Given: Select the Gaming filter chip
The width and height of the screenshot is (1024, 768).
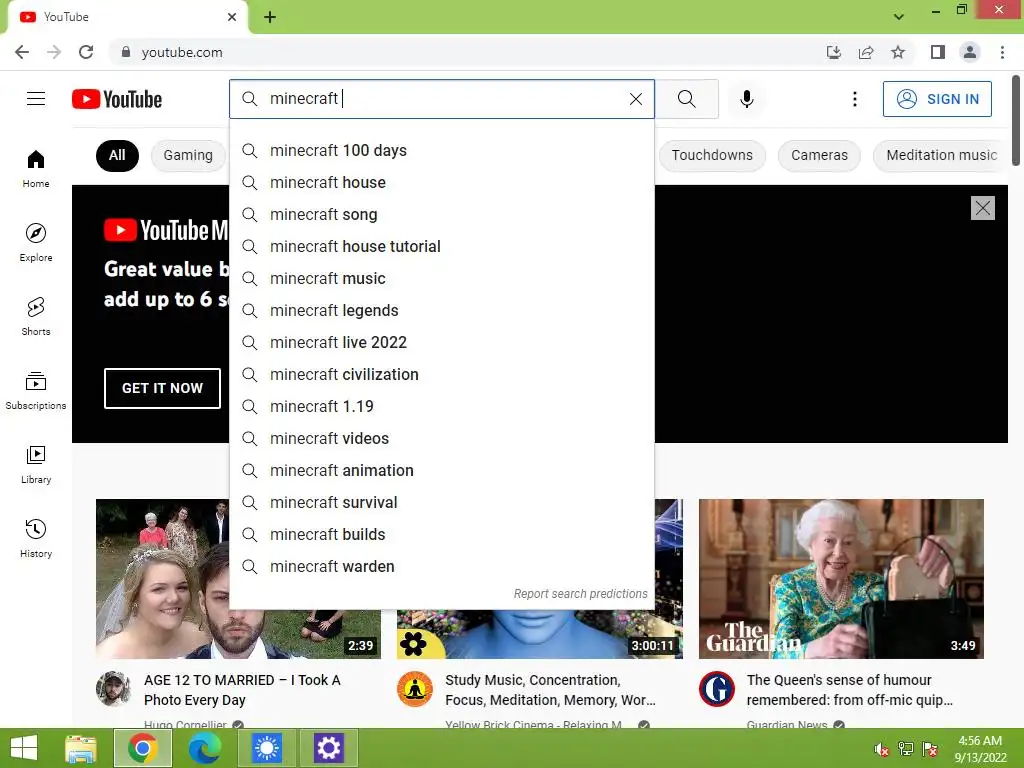Looking at the screenshot, I should pos(188,155).
